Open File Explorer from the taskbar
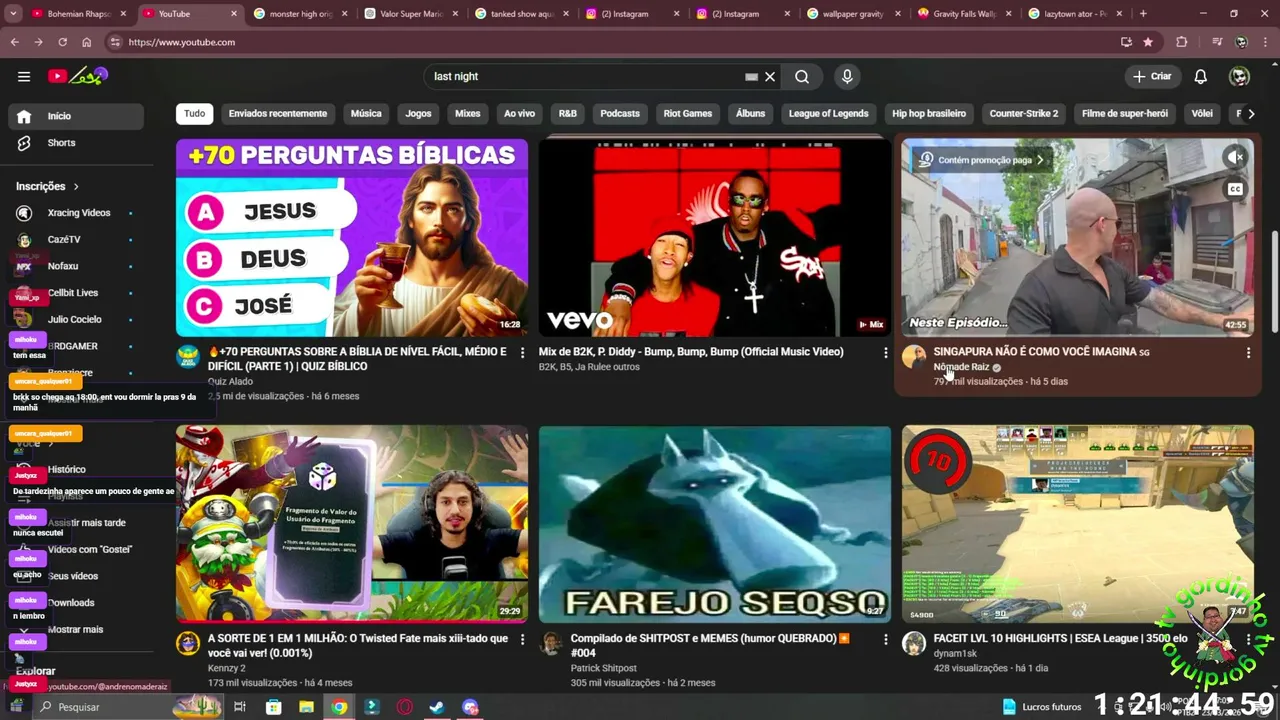The width and height of the screenshot is (1280, 720). tap(306, 707)
